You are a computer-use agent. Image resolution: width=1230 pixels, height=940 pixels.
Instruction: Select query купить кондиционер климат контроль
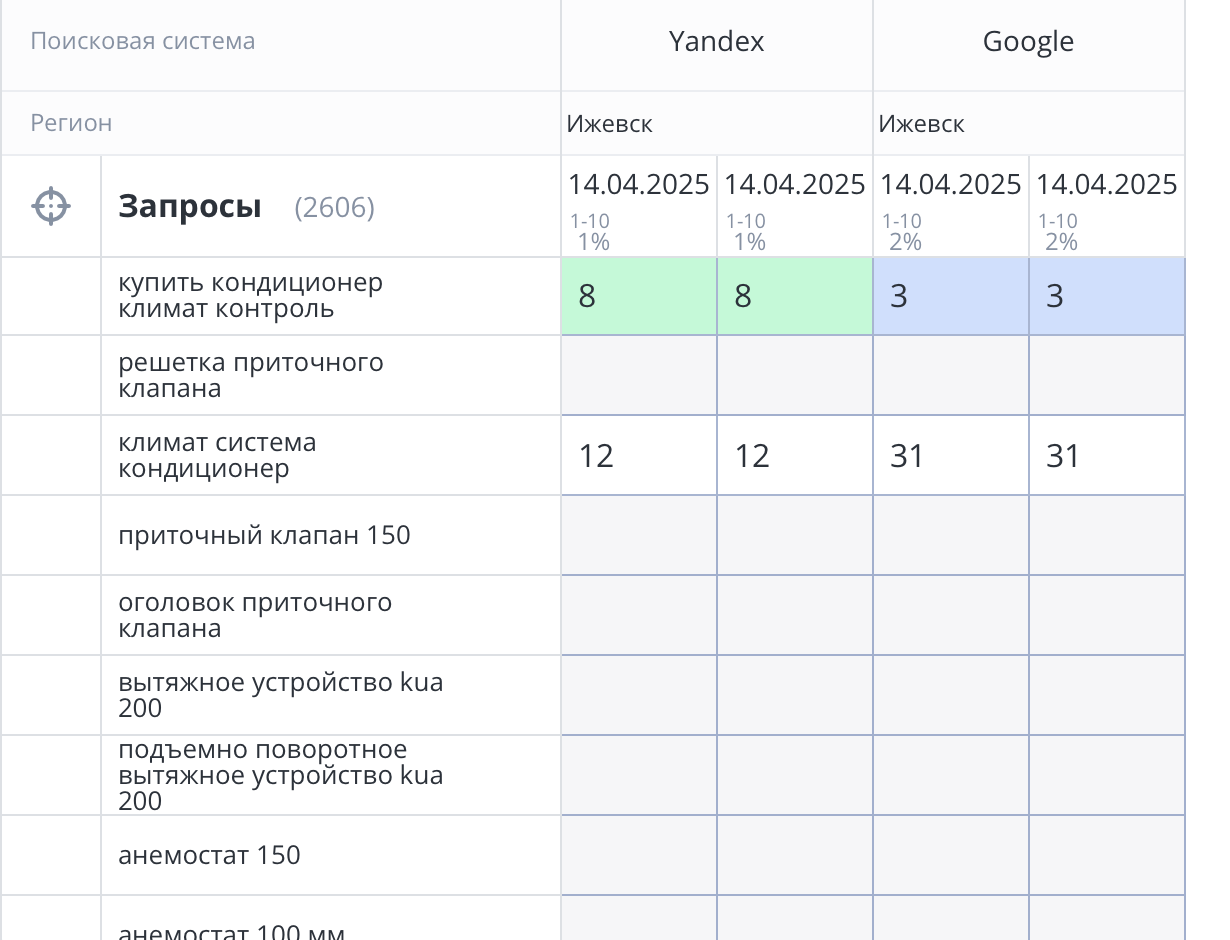tap(251, 296)
